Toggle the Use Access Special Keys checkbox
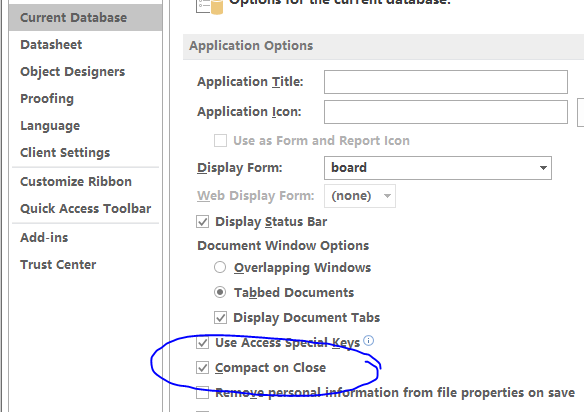 (x=203, y=343)
